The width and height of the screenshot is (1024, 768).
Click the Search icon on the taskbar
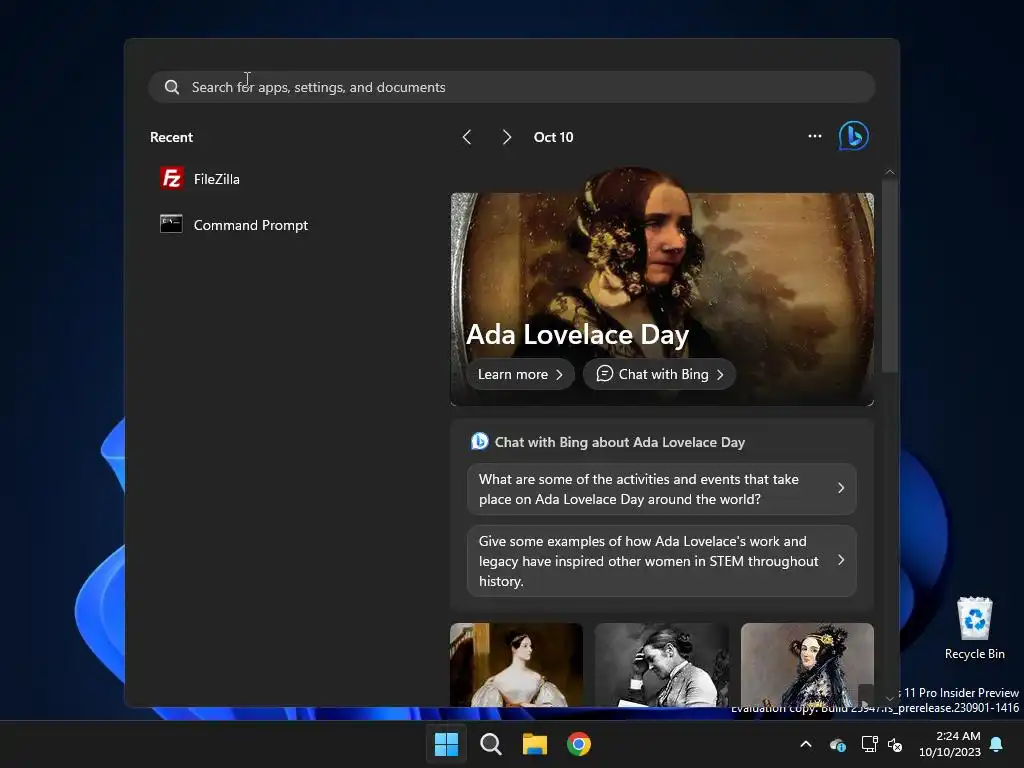coord(490,744)
